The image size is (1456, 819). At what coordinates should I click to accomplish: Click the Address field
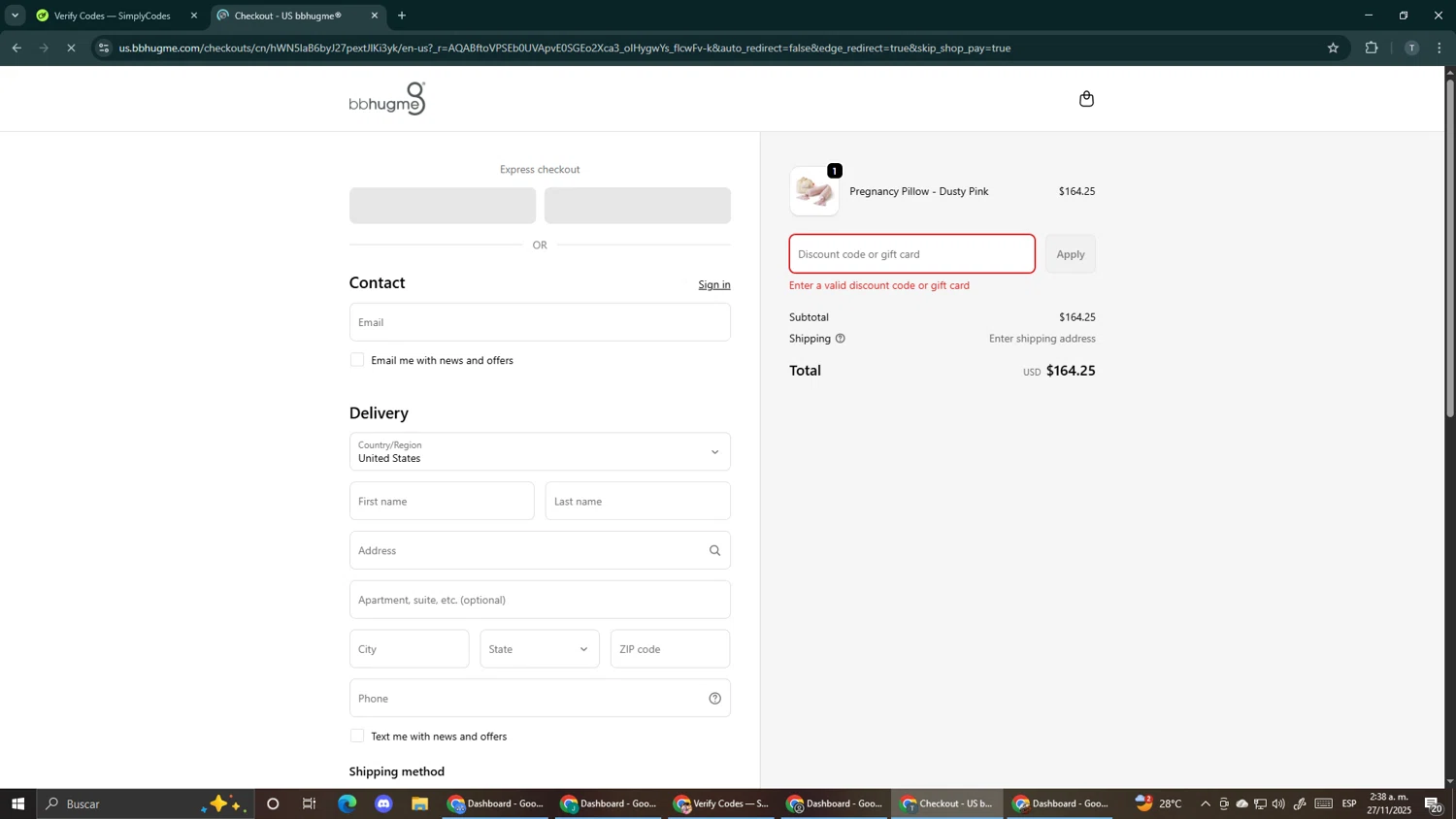click(540, 551)
